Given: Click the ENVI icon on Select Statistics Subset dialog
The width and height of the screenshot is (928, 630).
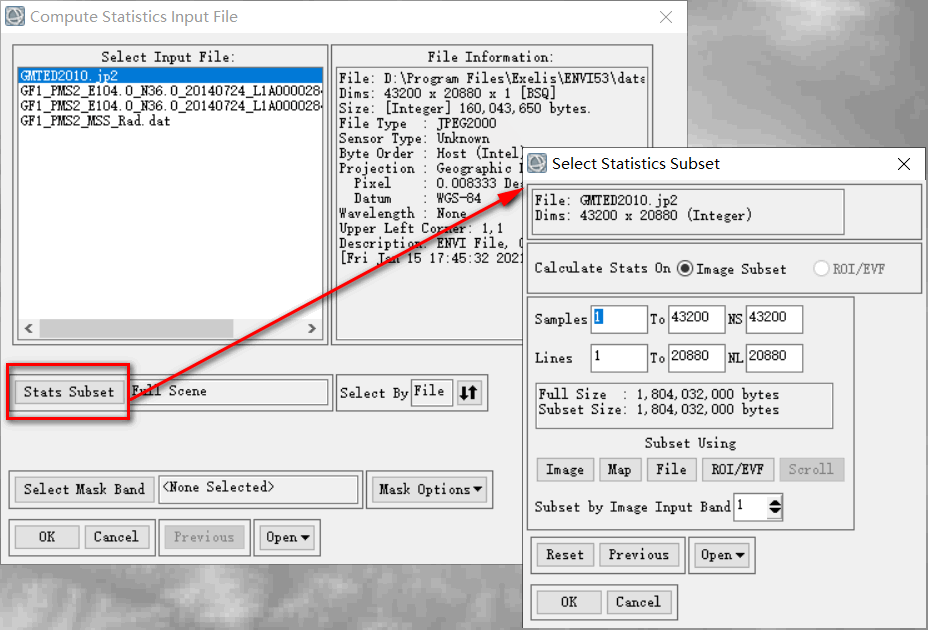Looking at the screenshot, I should [x=536, y=163].
